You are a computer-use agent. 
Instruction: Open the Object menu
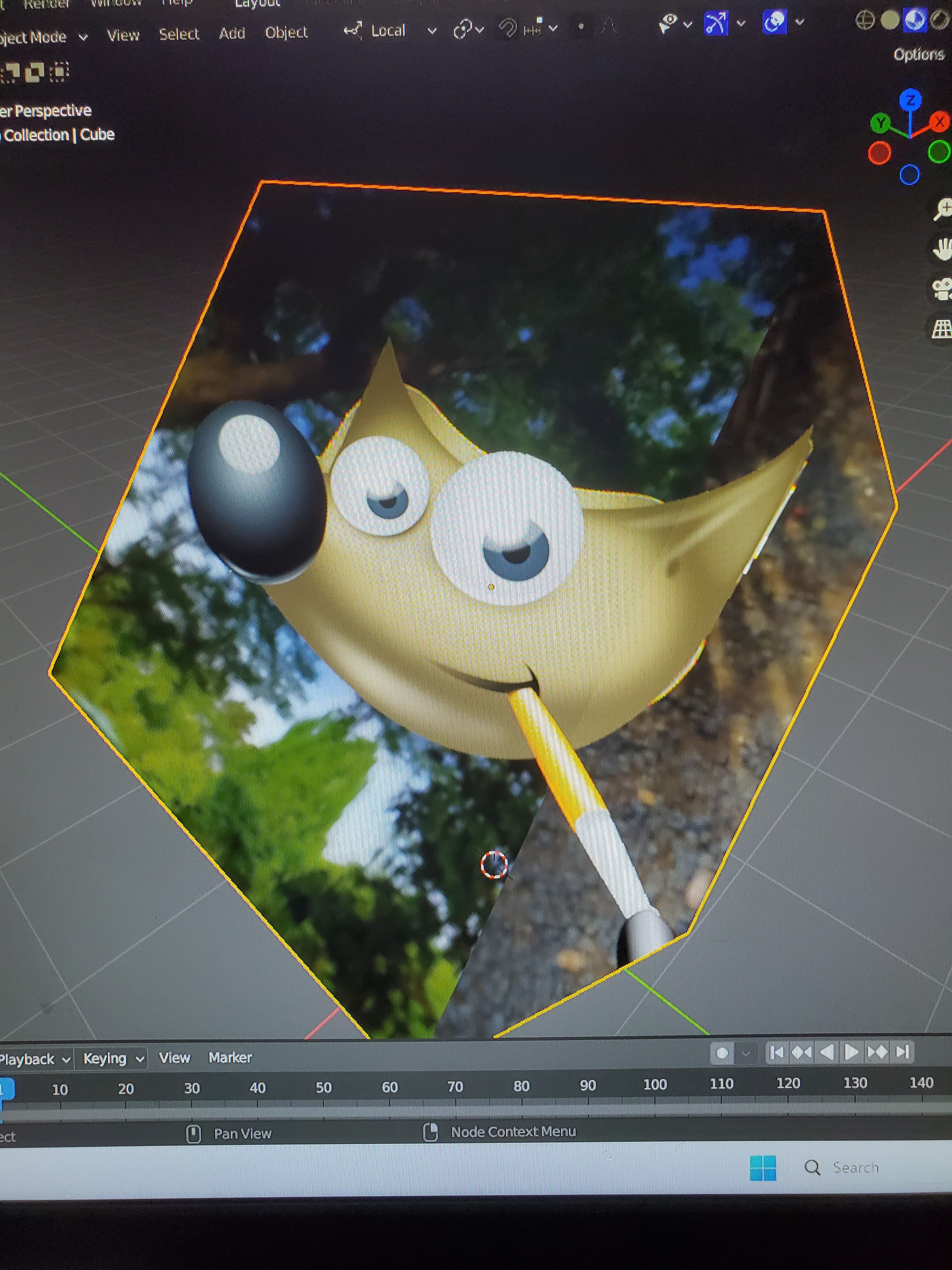click(286, 32)
